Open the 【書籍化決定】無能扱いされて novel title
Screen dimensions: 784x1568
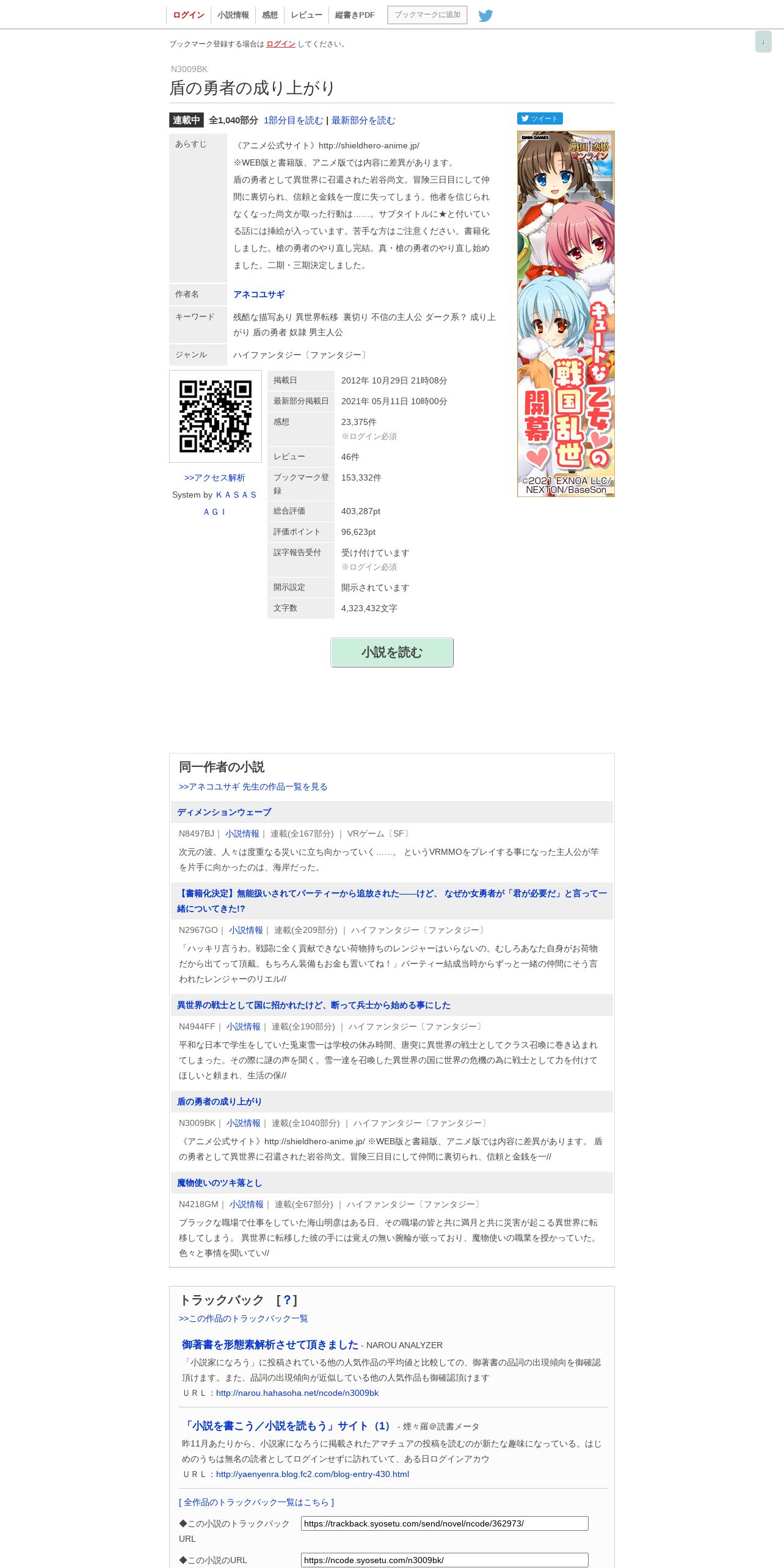click(x=392, y=901)
